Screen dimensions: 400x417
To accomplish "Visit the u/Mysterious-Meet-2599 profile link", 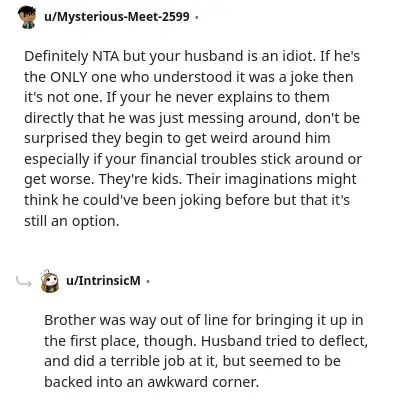I will [117, 16].
